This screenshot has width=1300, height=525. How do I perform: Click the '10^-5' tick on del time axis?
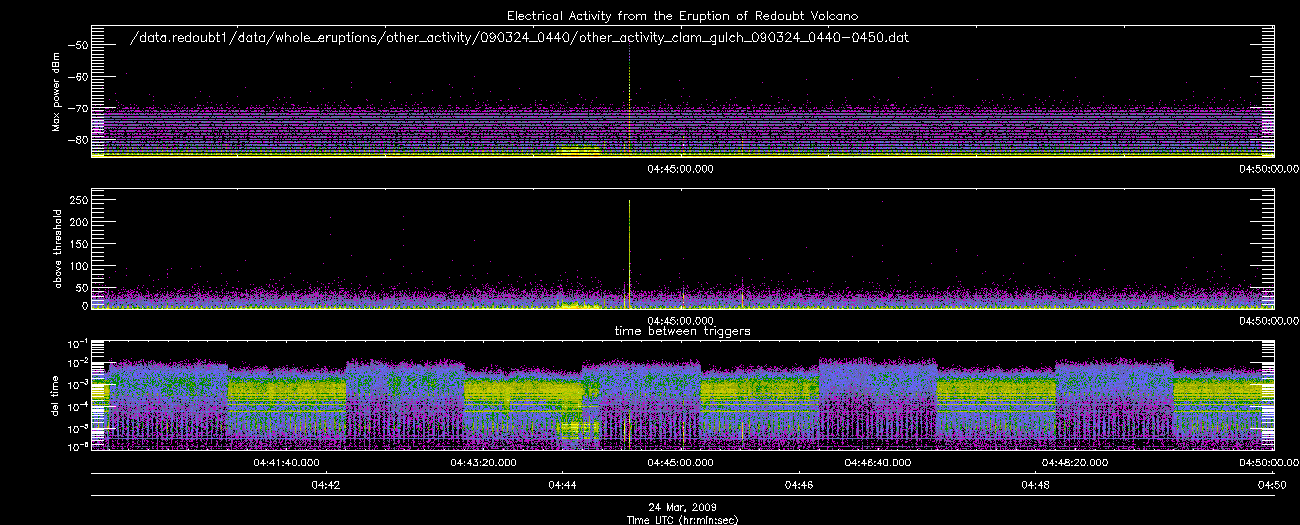pyautogui.click(x=76, y=427)
